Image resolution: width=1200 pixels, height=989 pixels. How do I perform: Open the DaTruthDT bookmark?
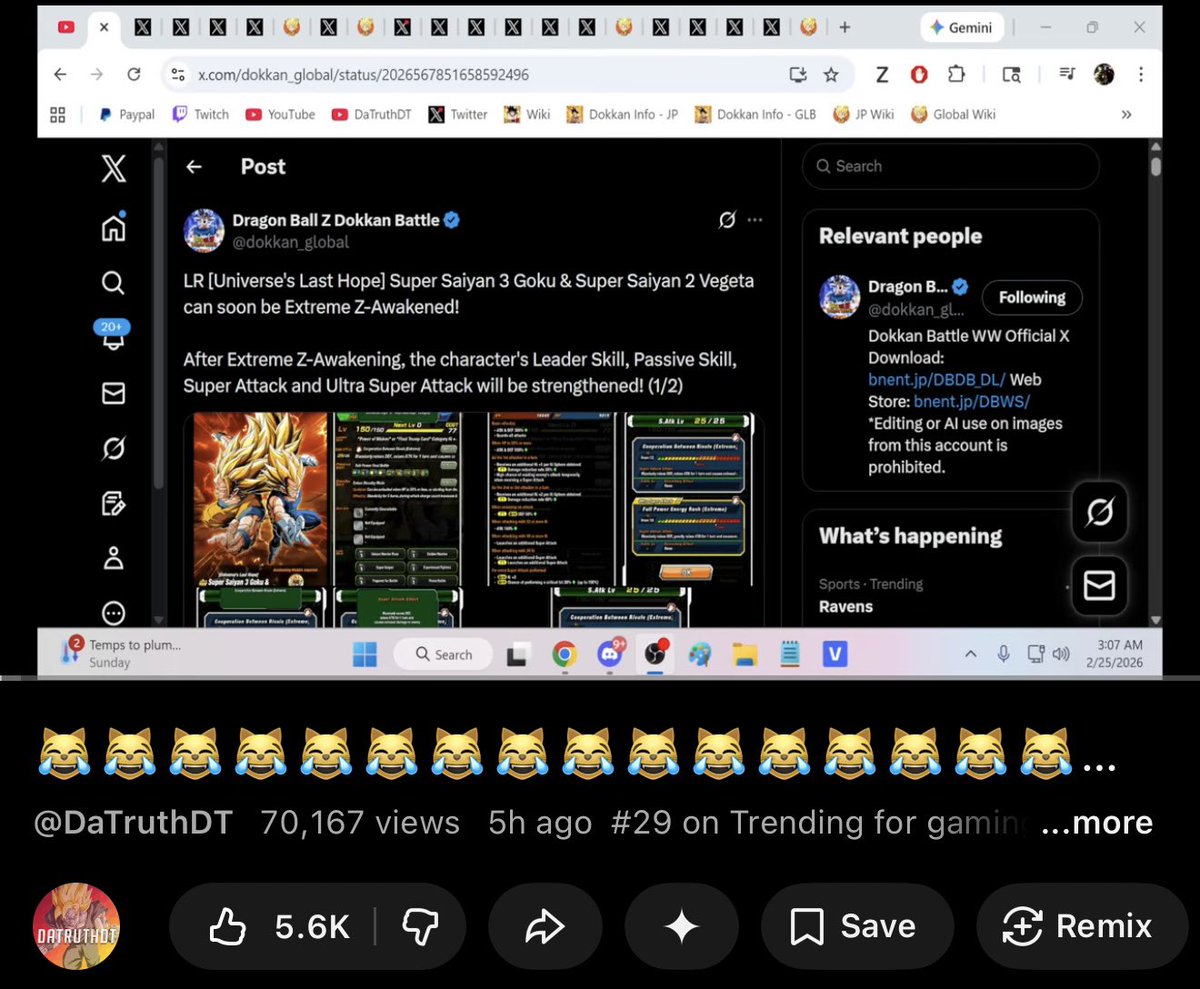pos(373,114)
